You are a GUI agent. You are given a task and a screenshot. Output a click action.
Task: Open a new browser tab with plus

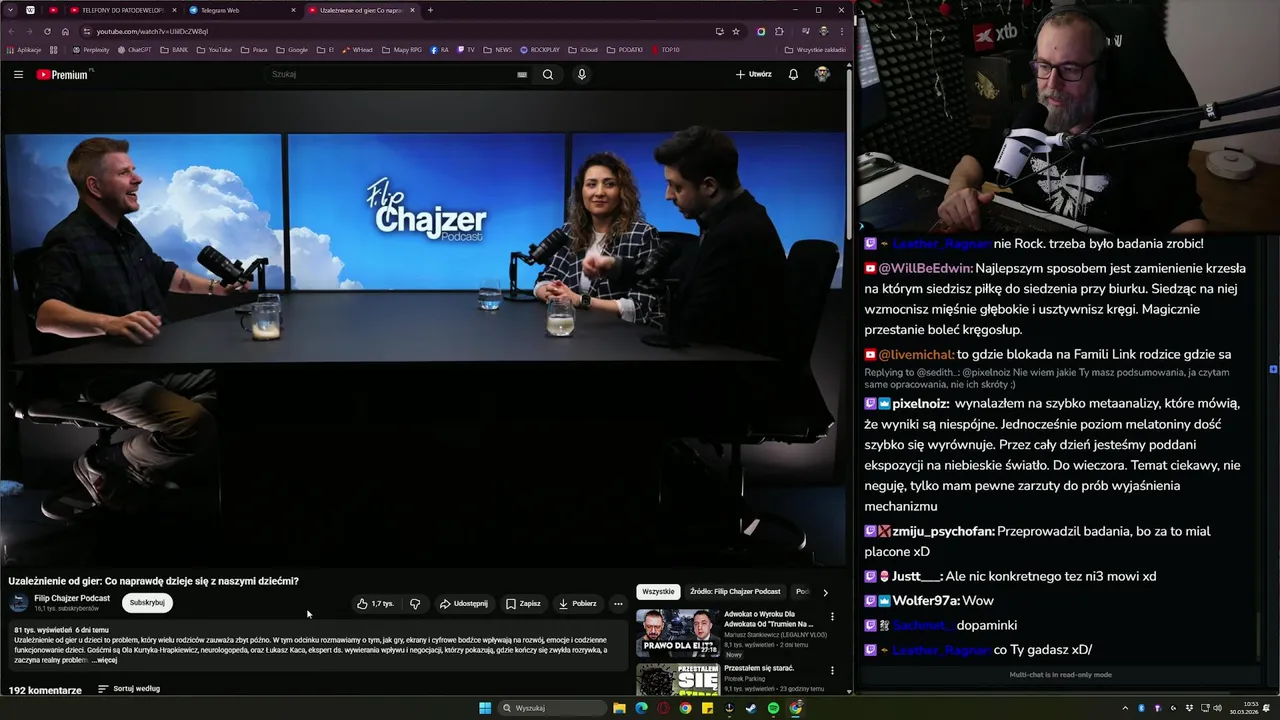(430, 10)
